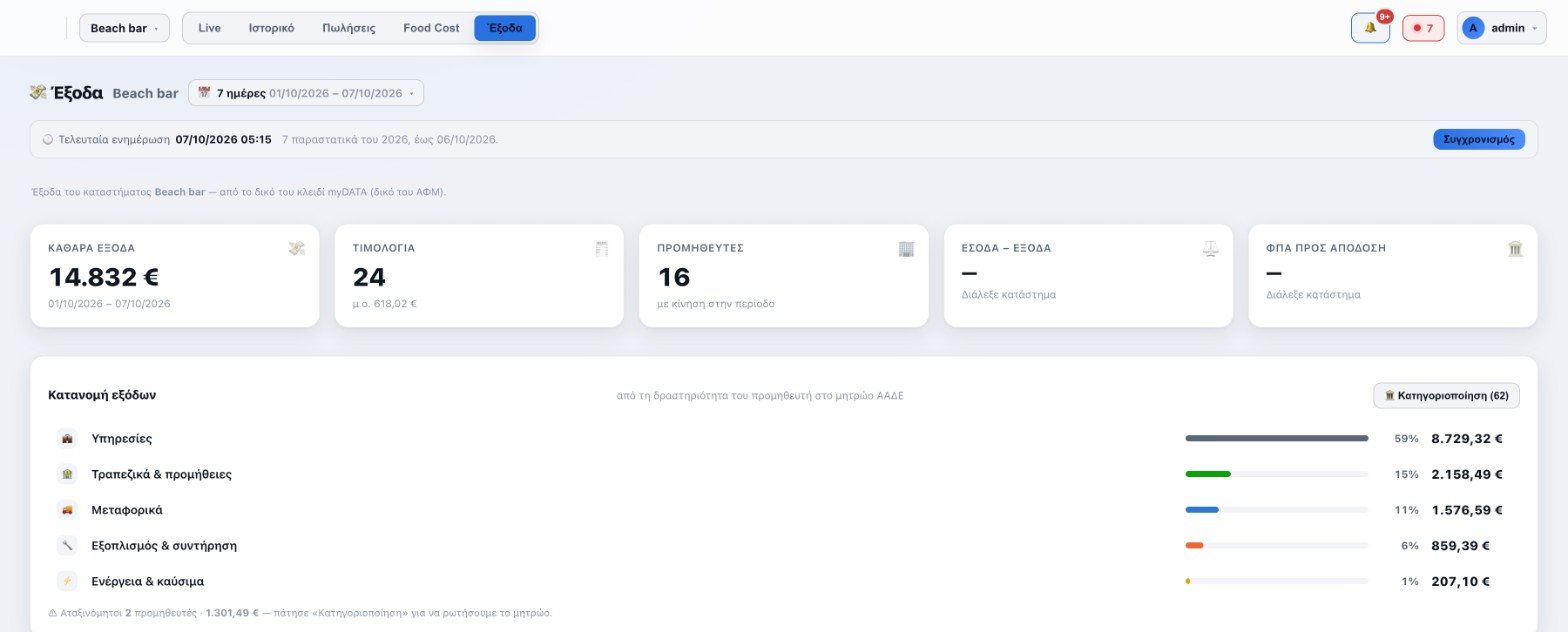1568x632 pixels.
Task: Open Κατηγοριοποίηση (62) button
Action: [1446, 396]
